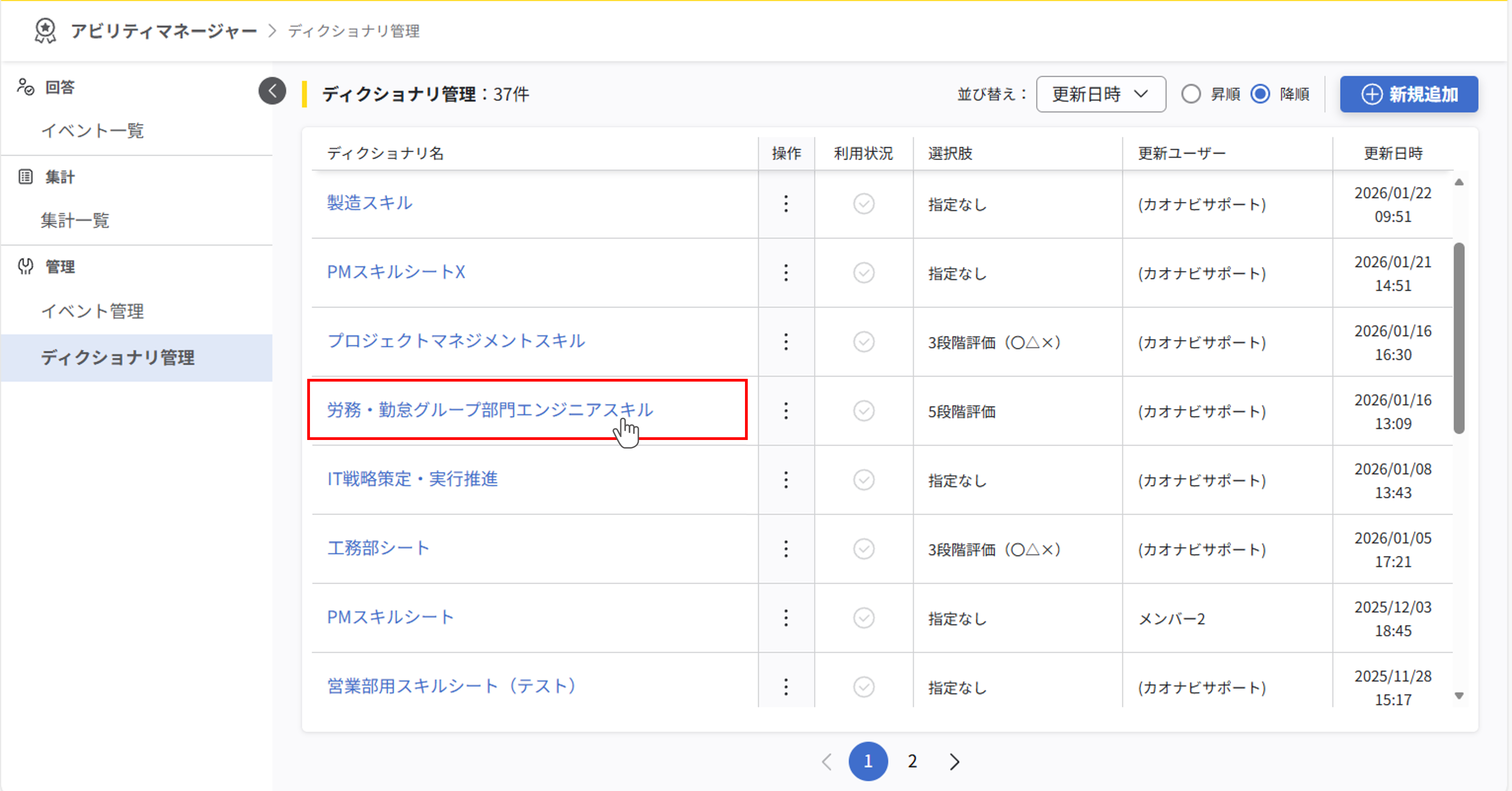Screen dimensions: 1512x791
Task: Go to page 2 of the list
Action: tap(912, 761)
